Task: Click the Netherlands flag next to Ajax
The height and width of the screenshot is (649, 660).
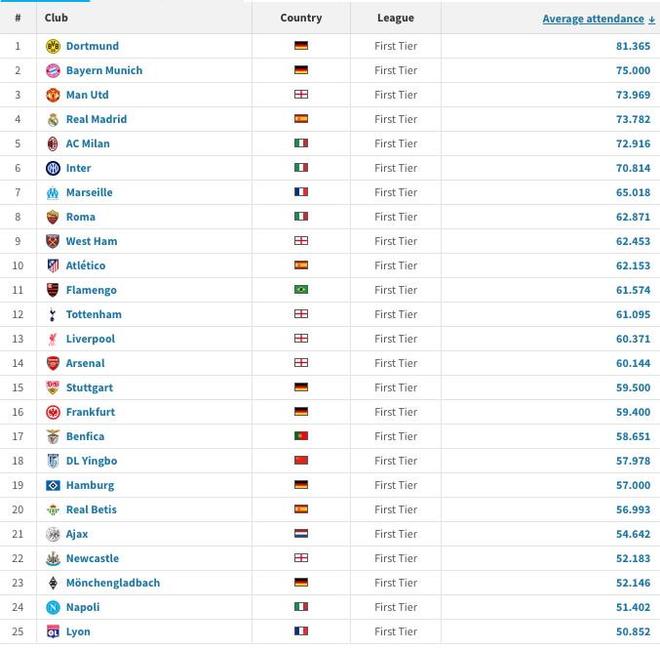Action: tap(301, 534)
